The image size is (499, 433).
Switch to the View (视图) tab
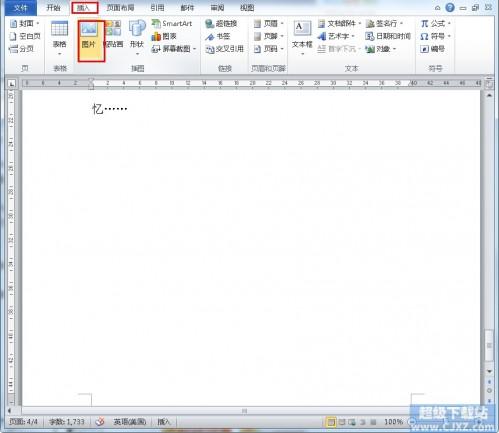click(x=247, y=8)
